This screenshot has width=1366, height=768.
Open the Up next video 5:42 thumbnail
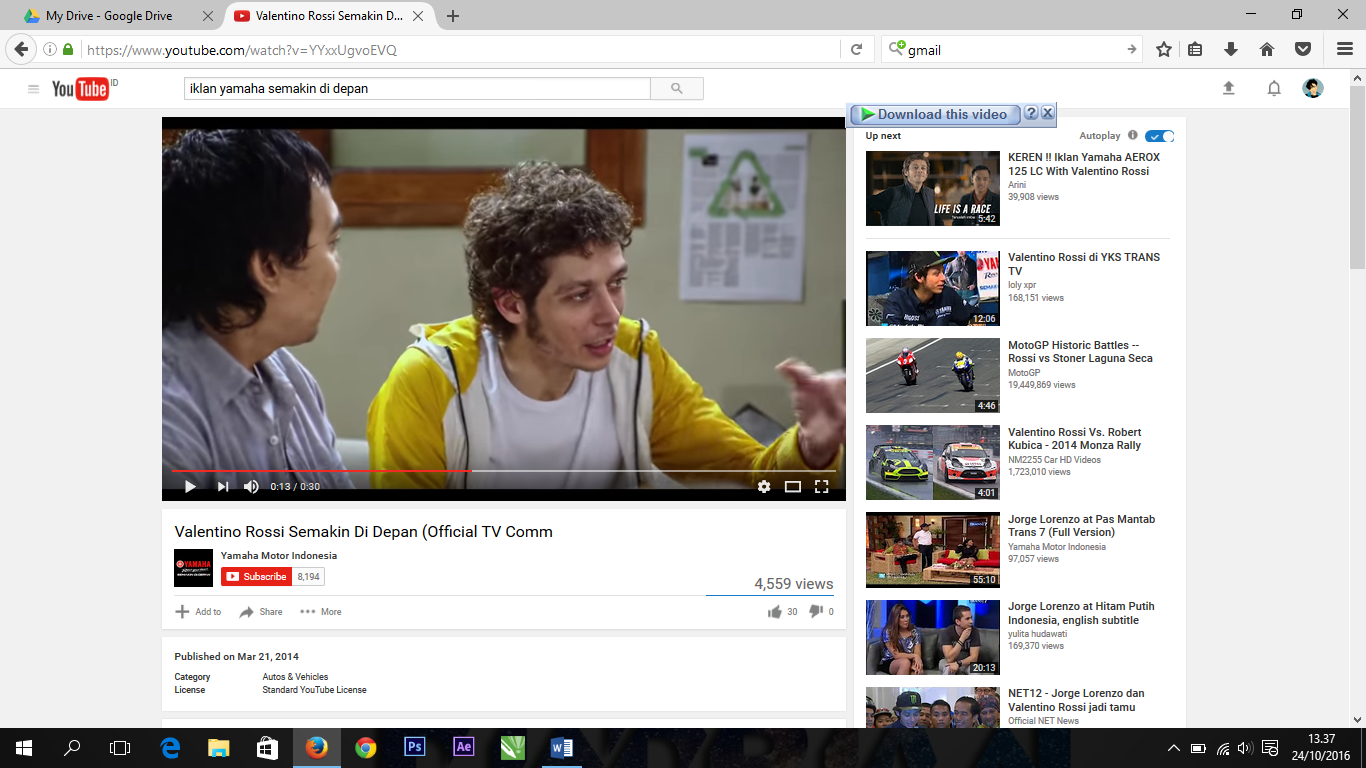[x=933, y=189]
